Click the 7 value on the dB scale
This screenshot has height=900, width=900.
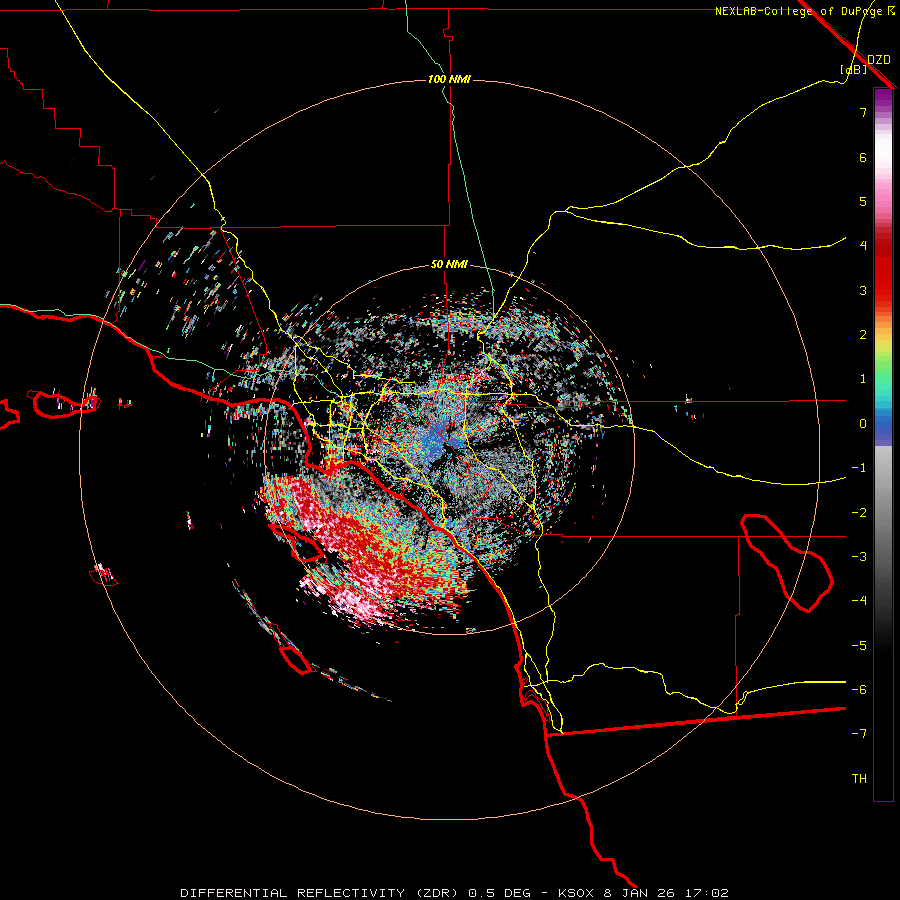[x=863, y=112]
